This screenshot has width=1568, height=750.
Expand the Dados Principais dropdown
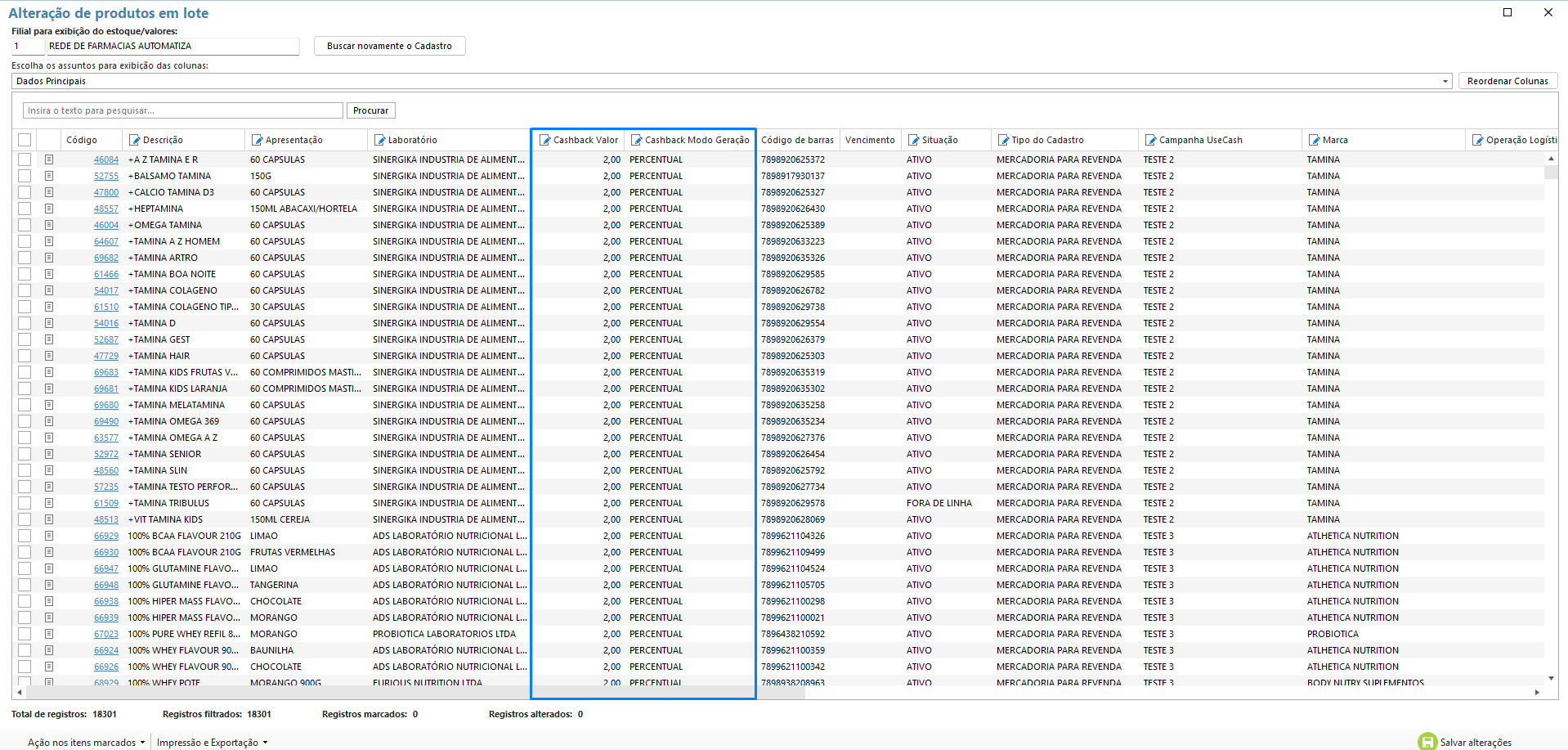click(x=1445, y=81)
